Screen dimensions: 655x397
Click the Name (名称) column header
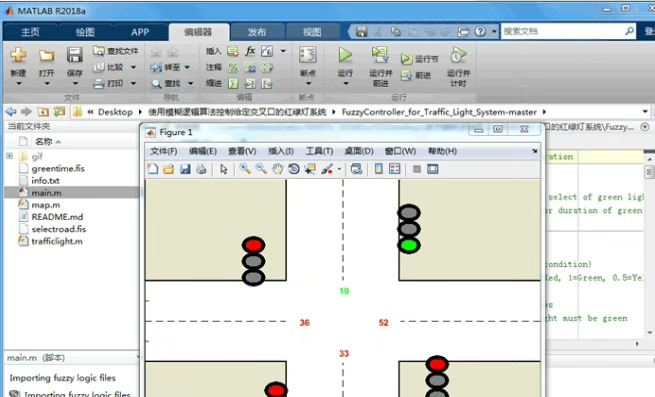point(43,142)
